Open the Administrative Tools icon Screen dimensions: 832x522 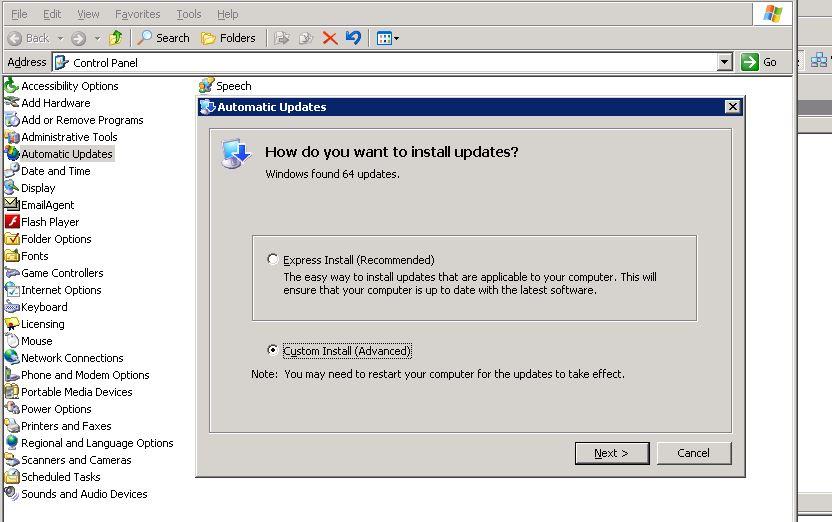click(12, 137)
